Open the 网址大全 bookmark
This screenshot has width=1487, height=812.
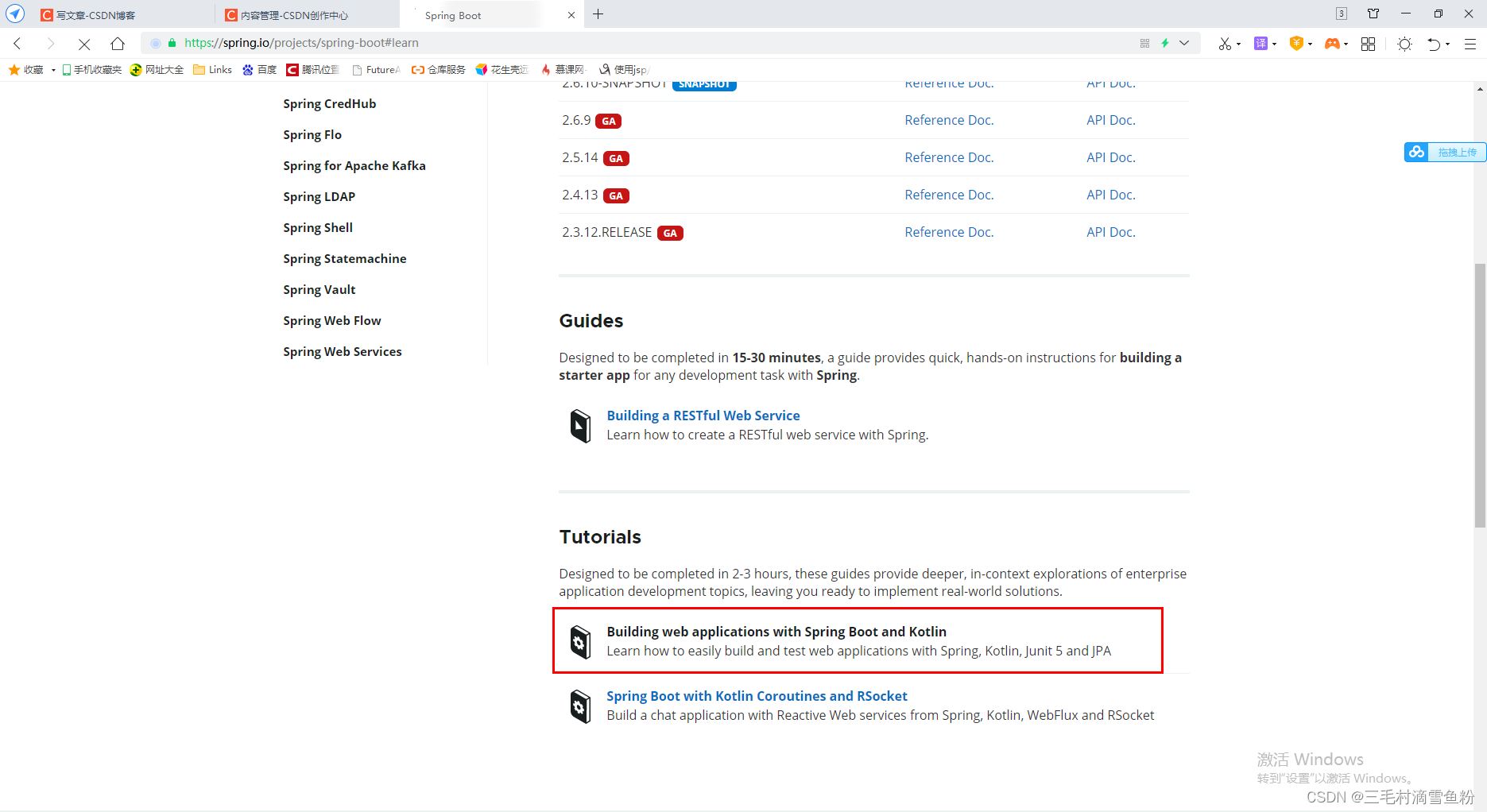pos(157,70)
